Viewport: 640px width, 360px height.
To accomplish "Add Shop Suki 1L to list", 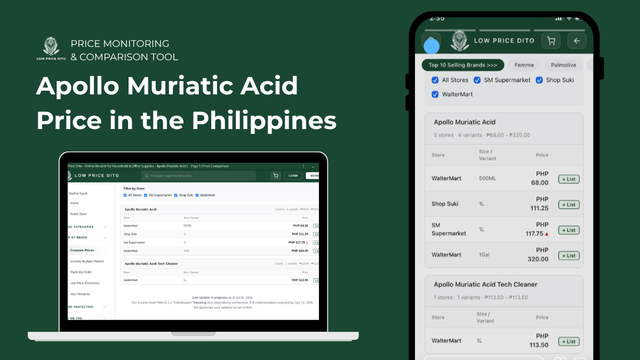I will click(569, 204).
